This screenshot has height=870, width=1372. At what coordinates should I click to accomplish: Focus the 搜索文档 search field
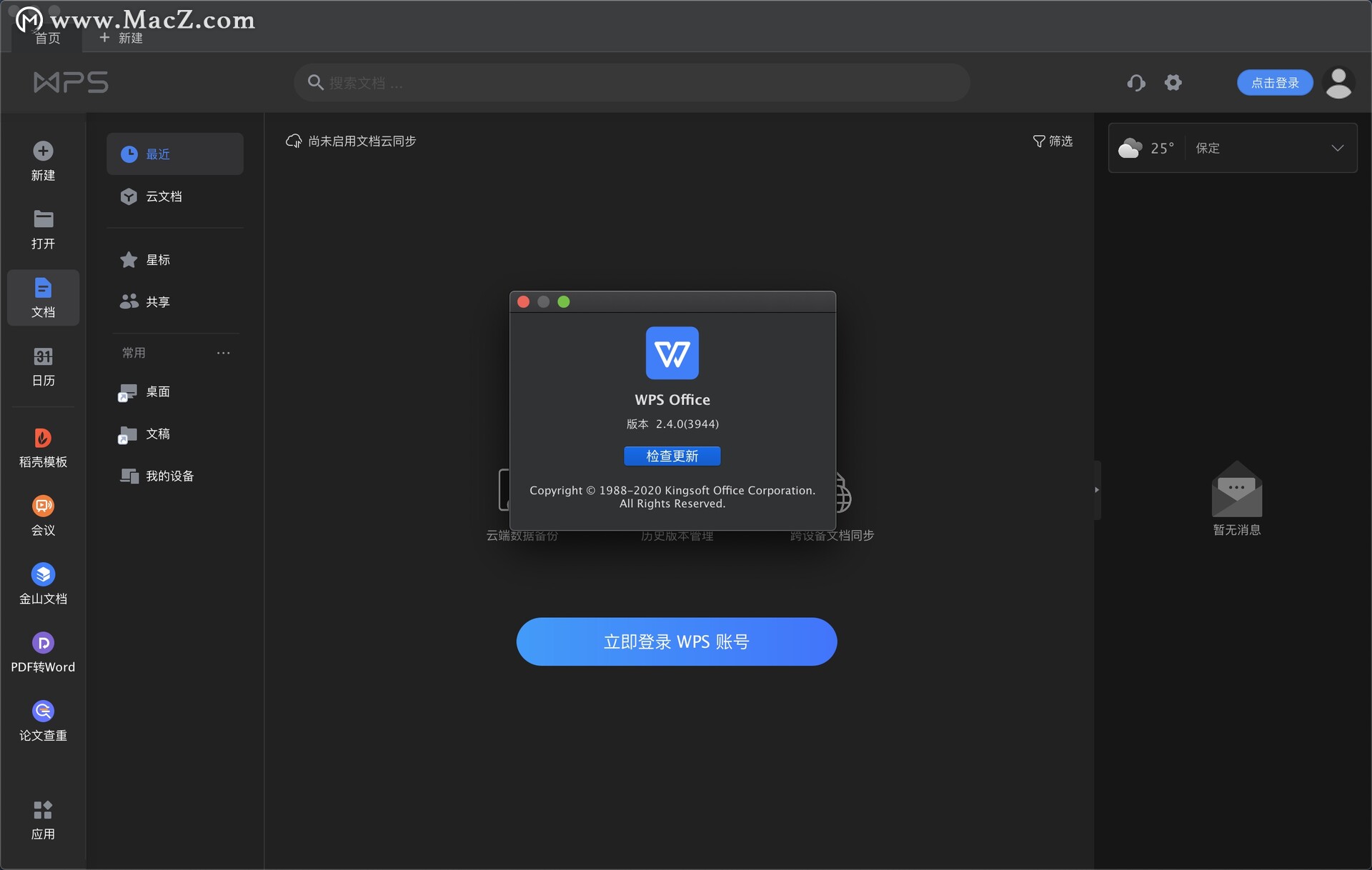click(632, 83)
